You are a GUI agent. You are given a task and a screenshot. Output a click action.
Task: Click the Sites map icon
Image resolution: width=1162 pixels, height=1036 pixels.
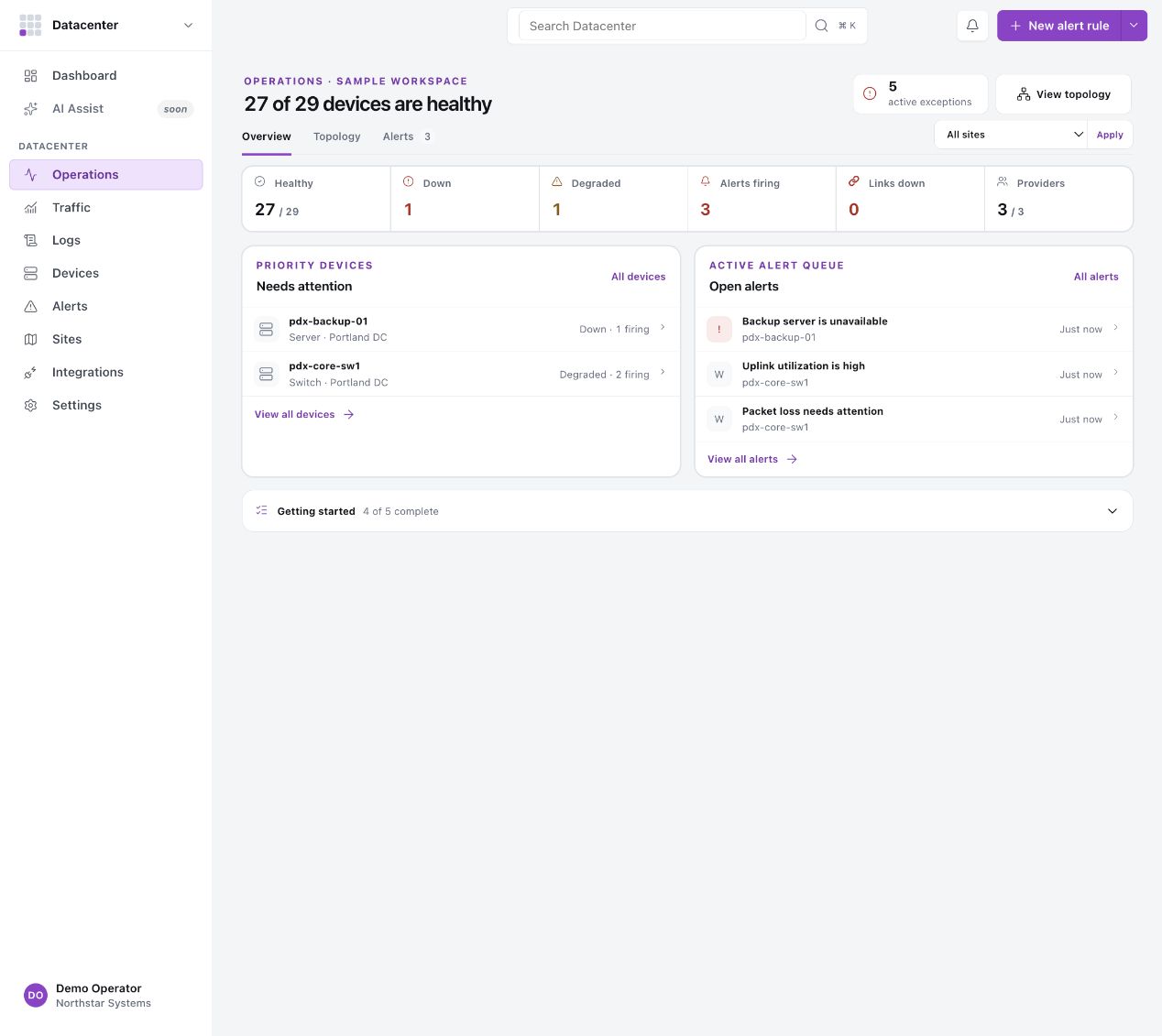[30, 340]
